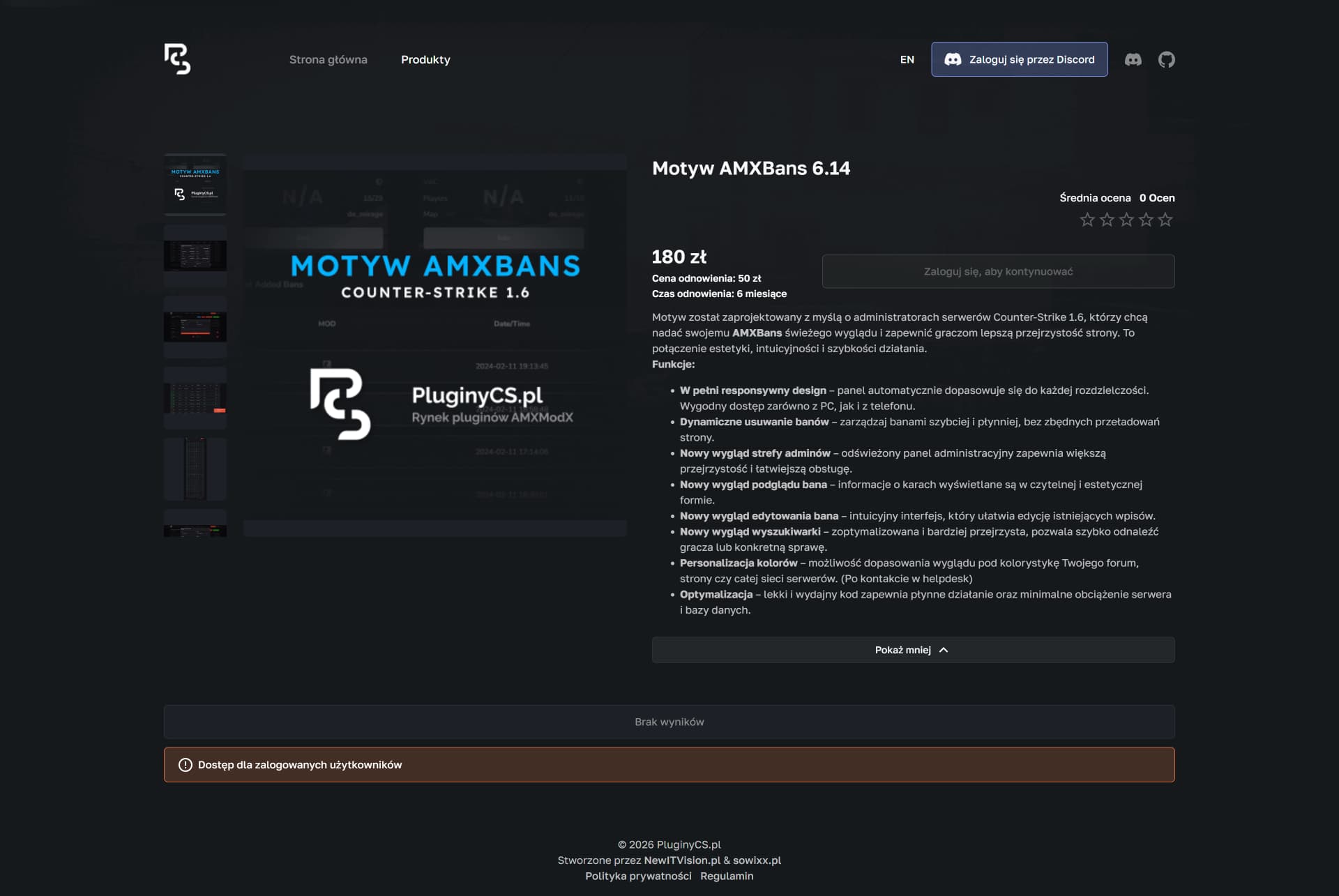Open the GitHub icon link
The image size is (1339, 896).
click(1167, 59)
